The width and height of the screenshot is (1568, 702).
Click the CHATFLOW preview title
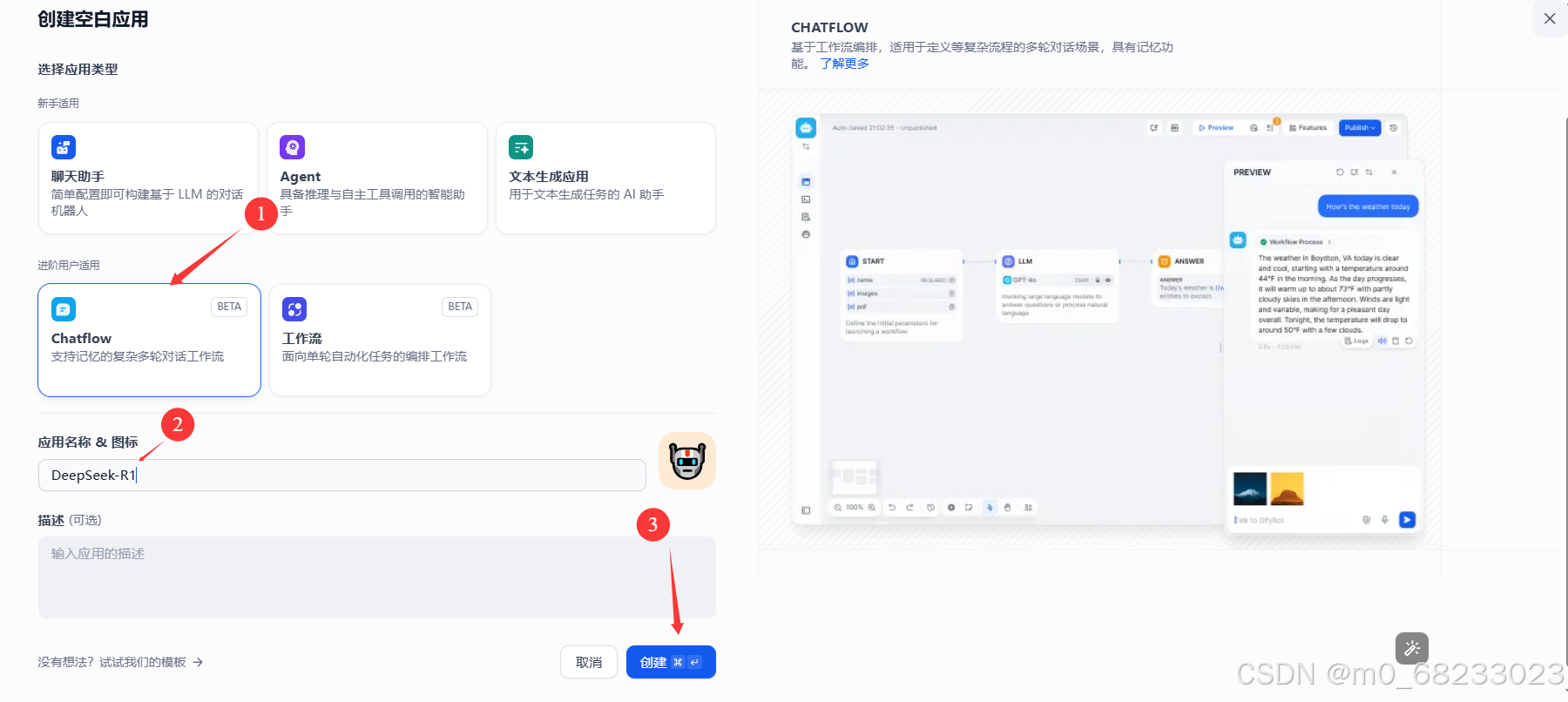829,27
